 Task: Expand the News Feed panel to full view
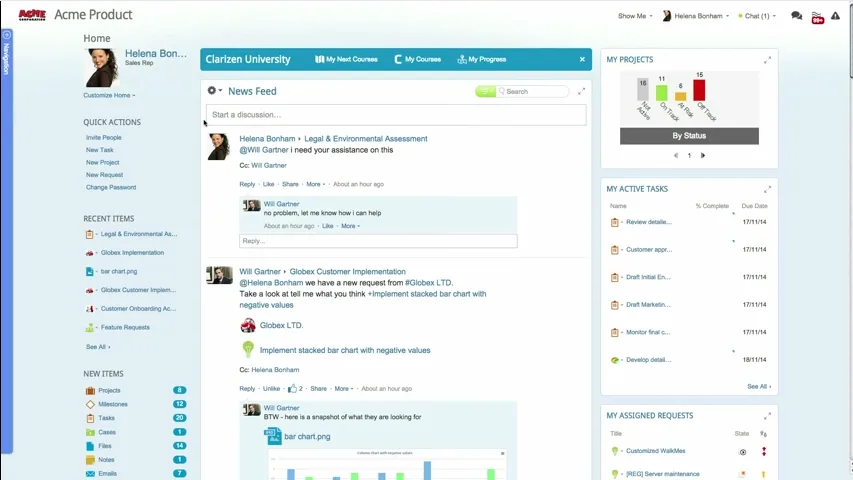pos(582,91)
